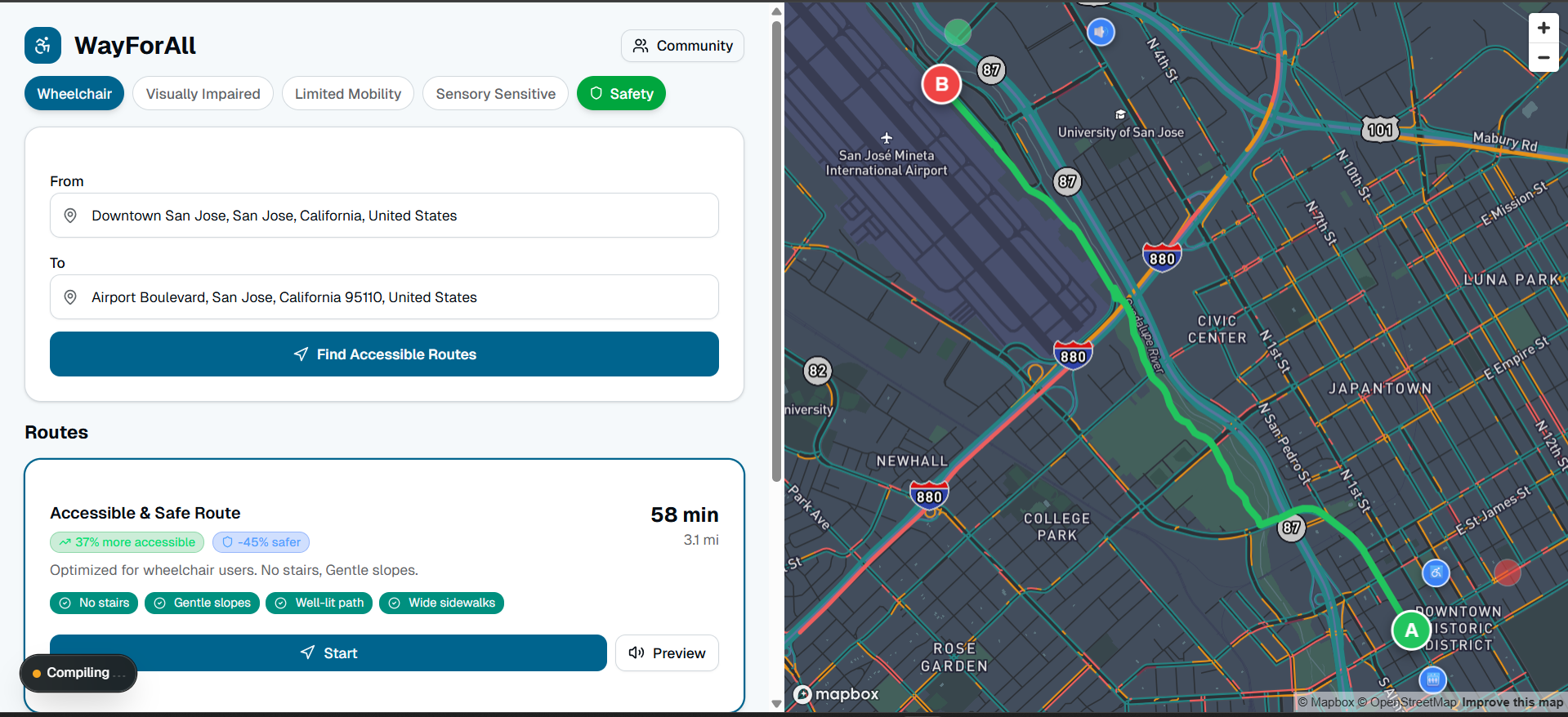This screenshot has width=1568, height=717.
Task: Click the Compiling status indicator
Action: coord(78,673)
